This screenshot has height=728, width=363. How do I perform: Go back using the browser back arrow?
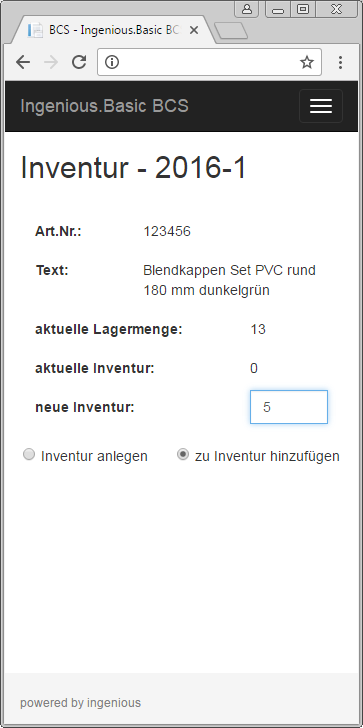point(23,62)
